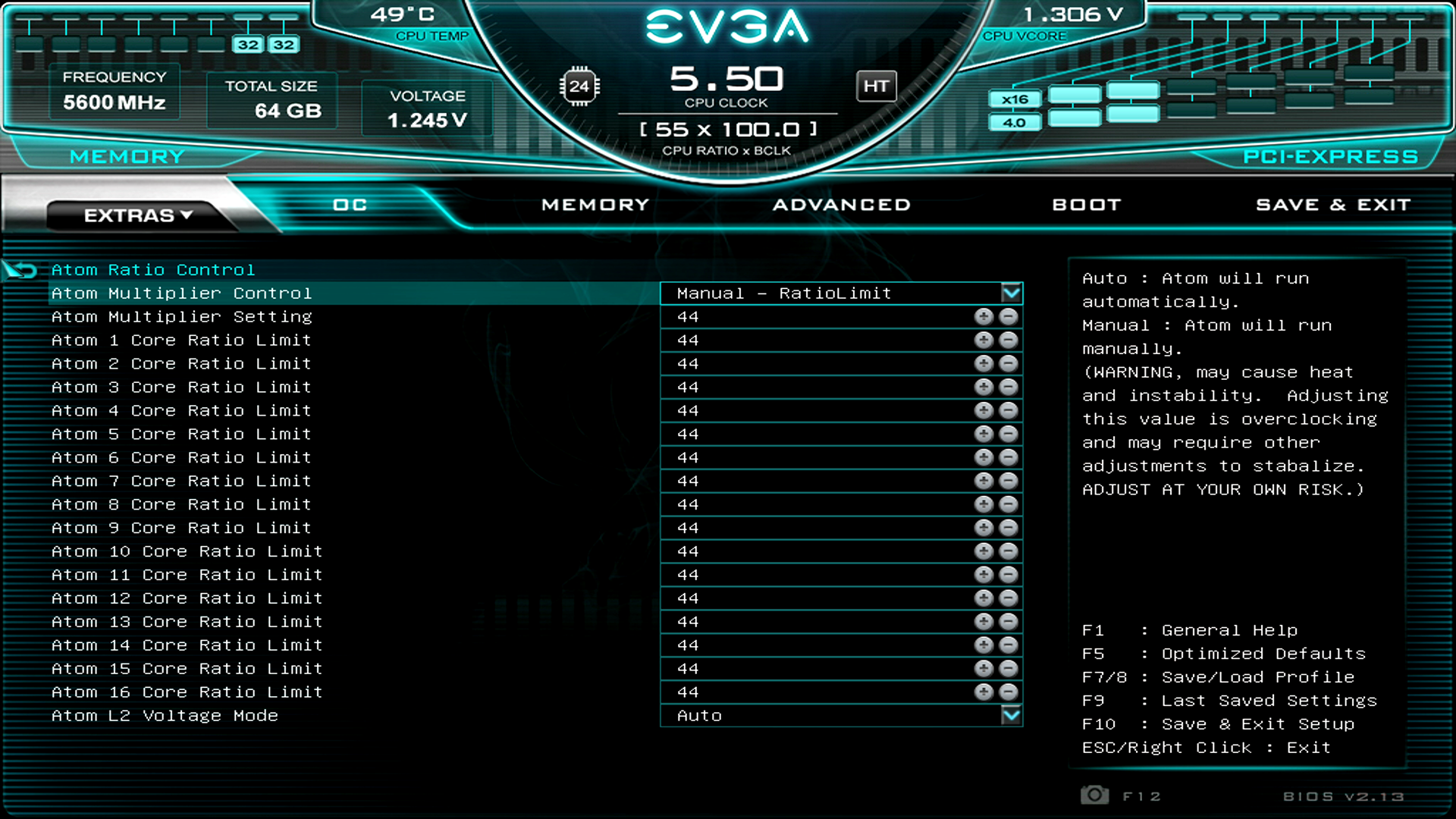
Task: Click the 4.0 PCIe generation indicator
Action: 1015,122
